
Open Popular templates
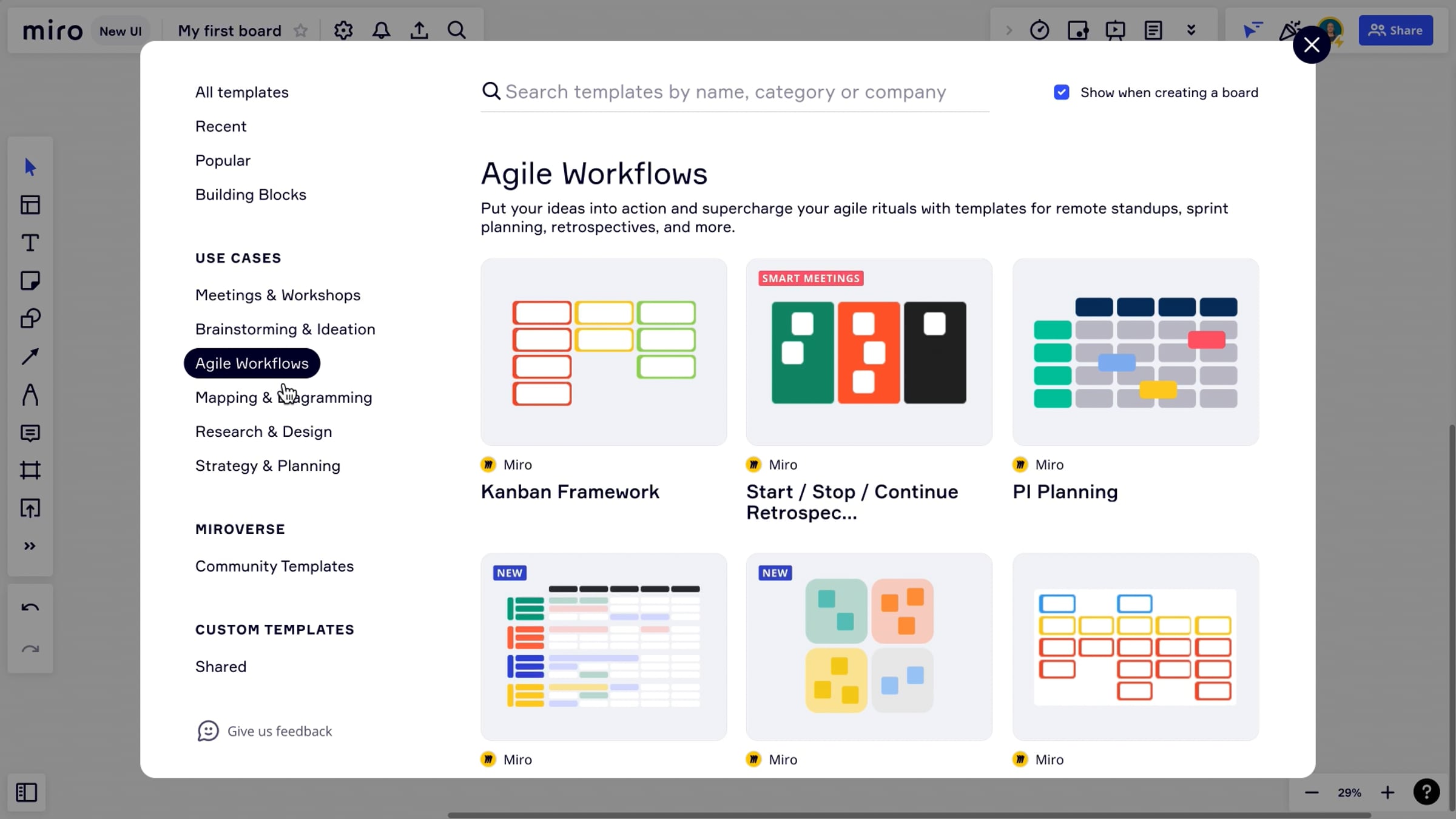tap(223, 160)
